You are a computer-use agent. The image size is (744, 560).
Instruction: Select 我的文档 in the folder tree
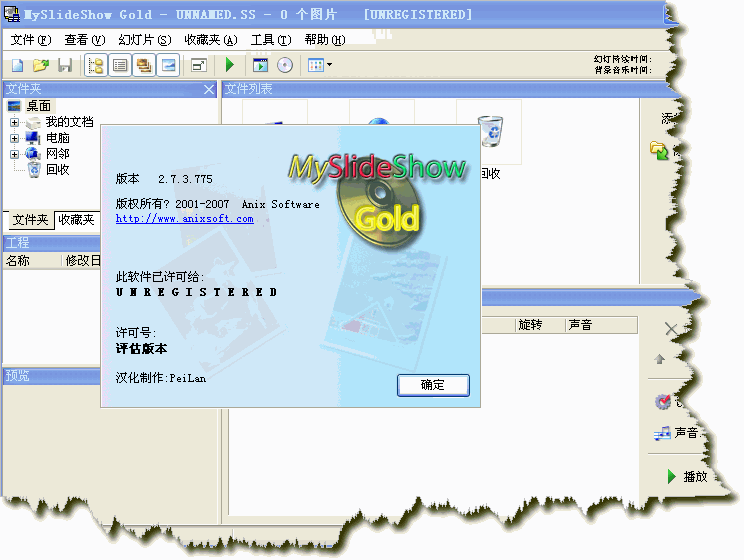point(70,122)
